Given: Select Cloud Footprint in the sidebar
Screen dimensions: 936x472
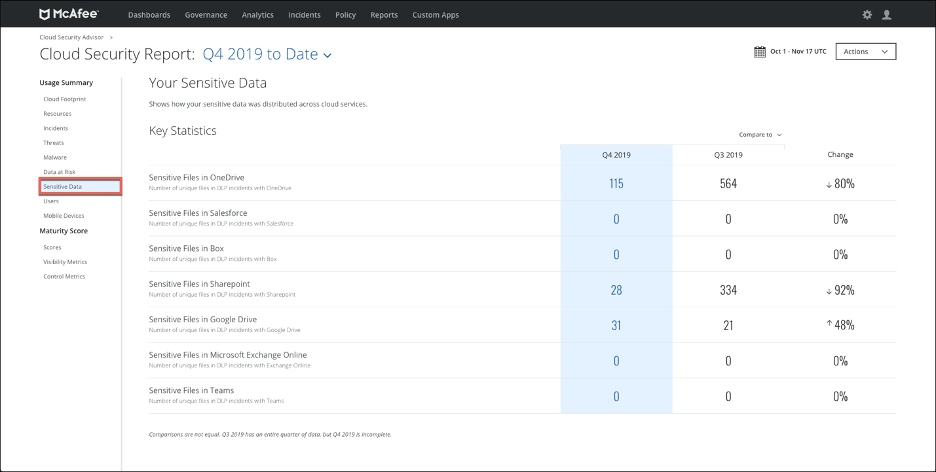Looking at the screenshot, I should [64, 99].
